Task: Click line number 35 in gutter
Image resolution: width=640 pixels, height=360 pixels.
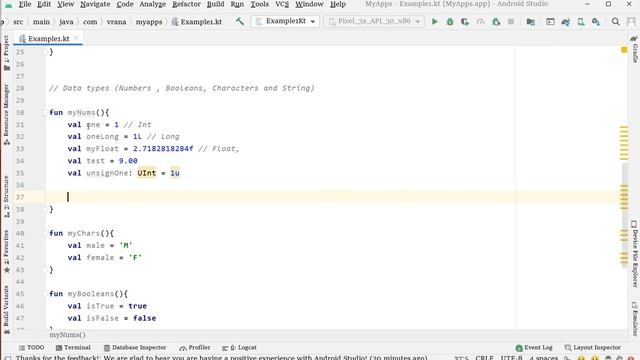Action: coord(20,173)
